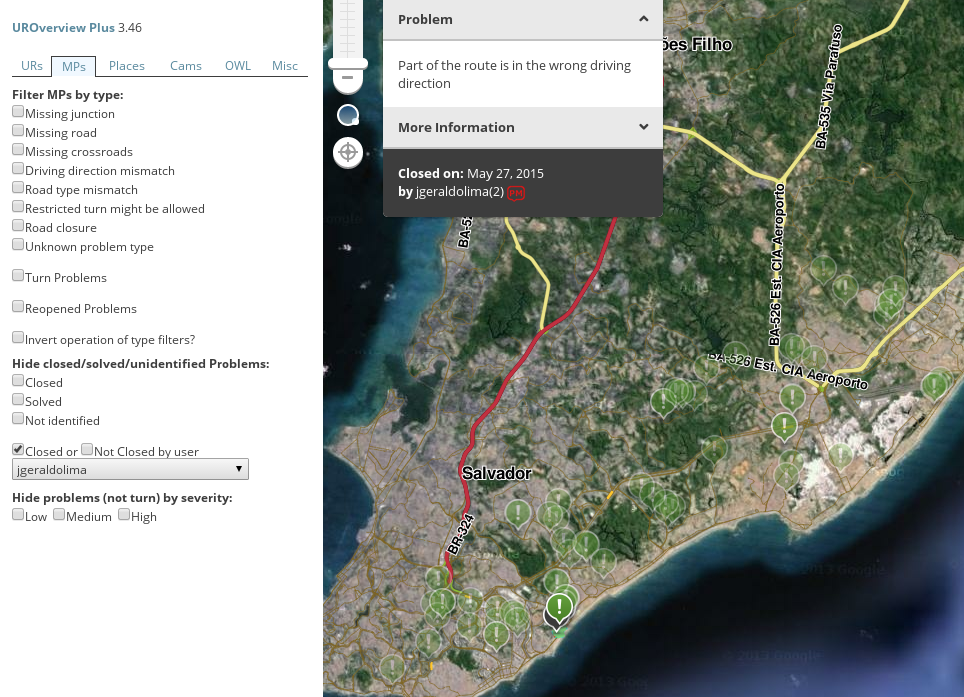The height and width of the screenshot is (697, 964).
Task: Send a PM via the icon next to jgeraldolima
Action: tap(516, 193)
